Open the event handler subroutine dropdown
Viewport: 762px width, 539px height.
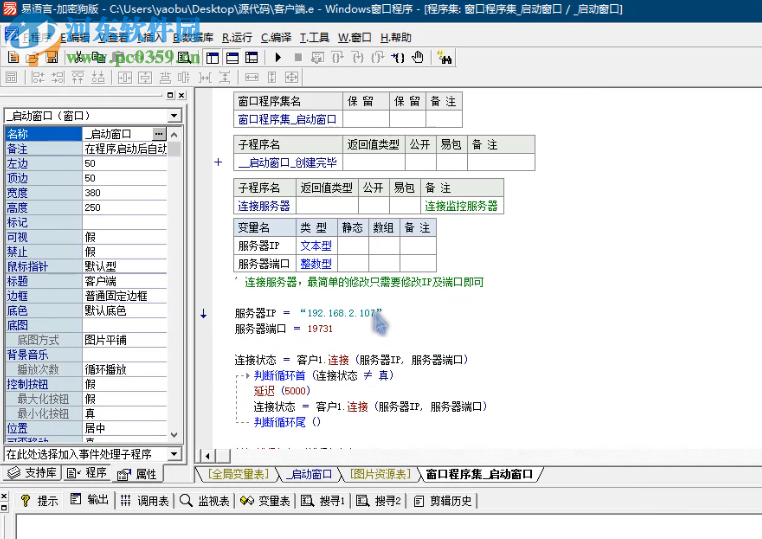[x=174, y=454]
